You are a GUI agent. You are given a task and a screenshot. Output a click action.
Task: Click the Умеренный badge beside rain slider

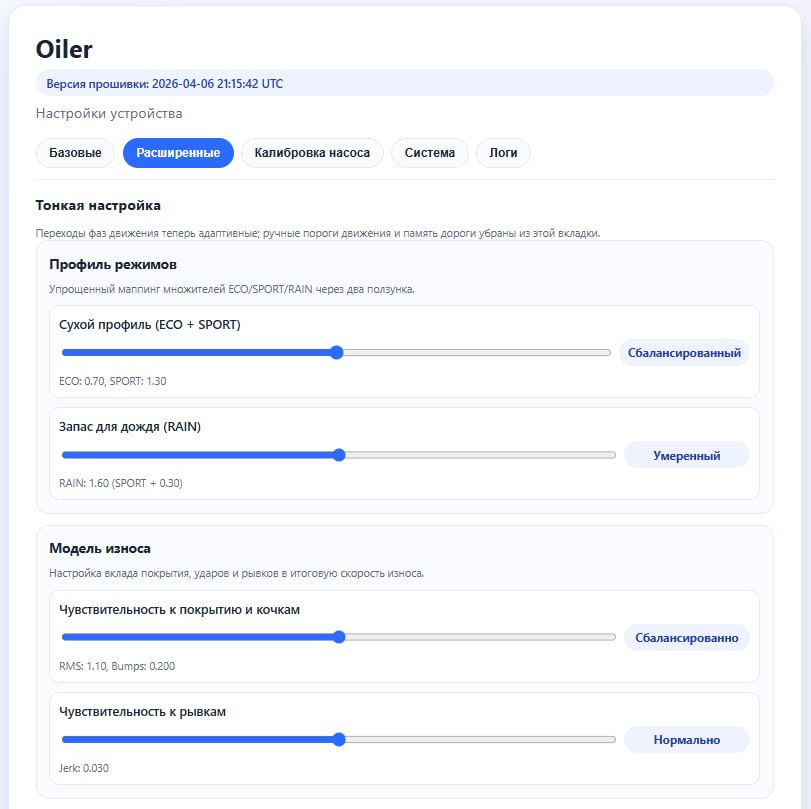[x=686, y=455]
